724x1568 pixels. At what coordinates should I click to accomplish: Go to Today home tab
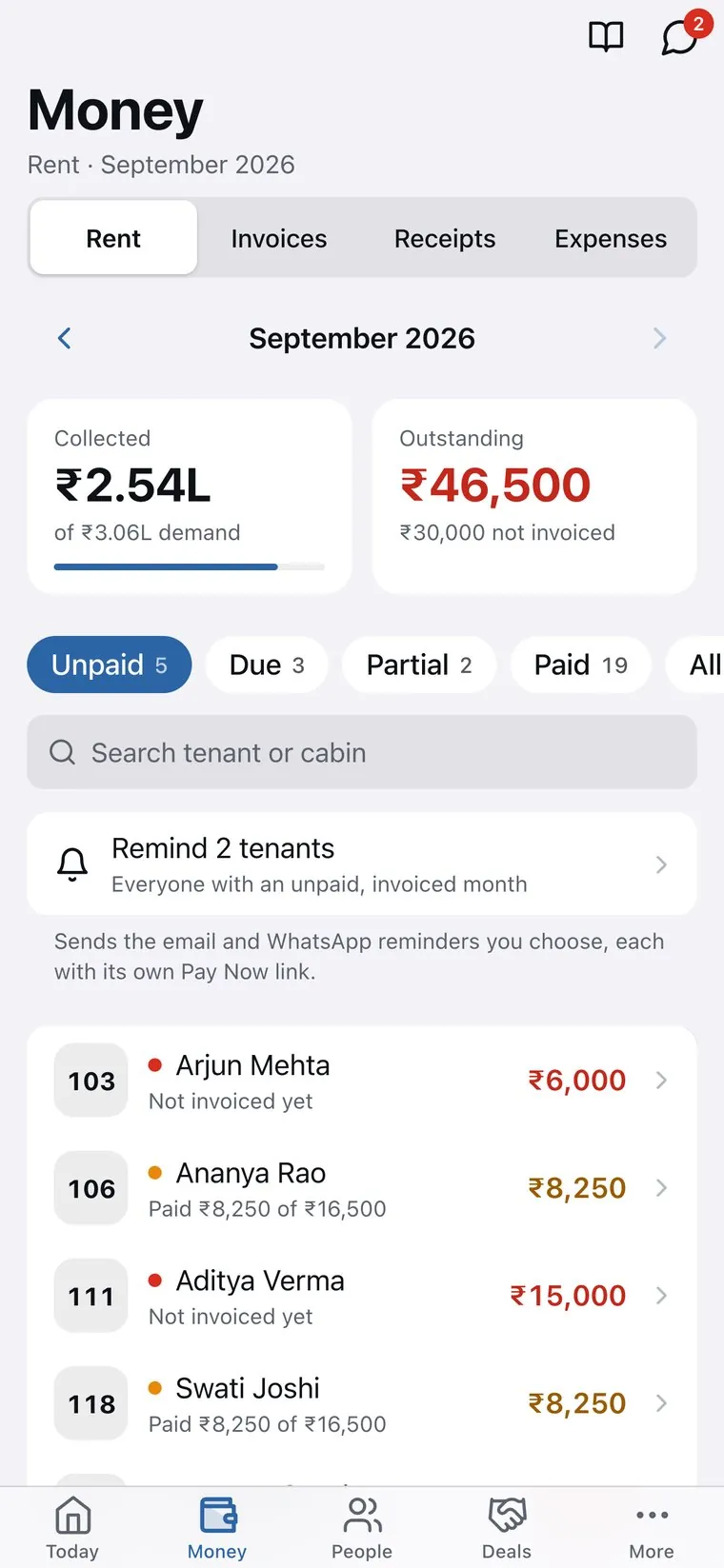click(x=72, y=1527)
